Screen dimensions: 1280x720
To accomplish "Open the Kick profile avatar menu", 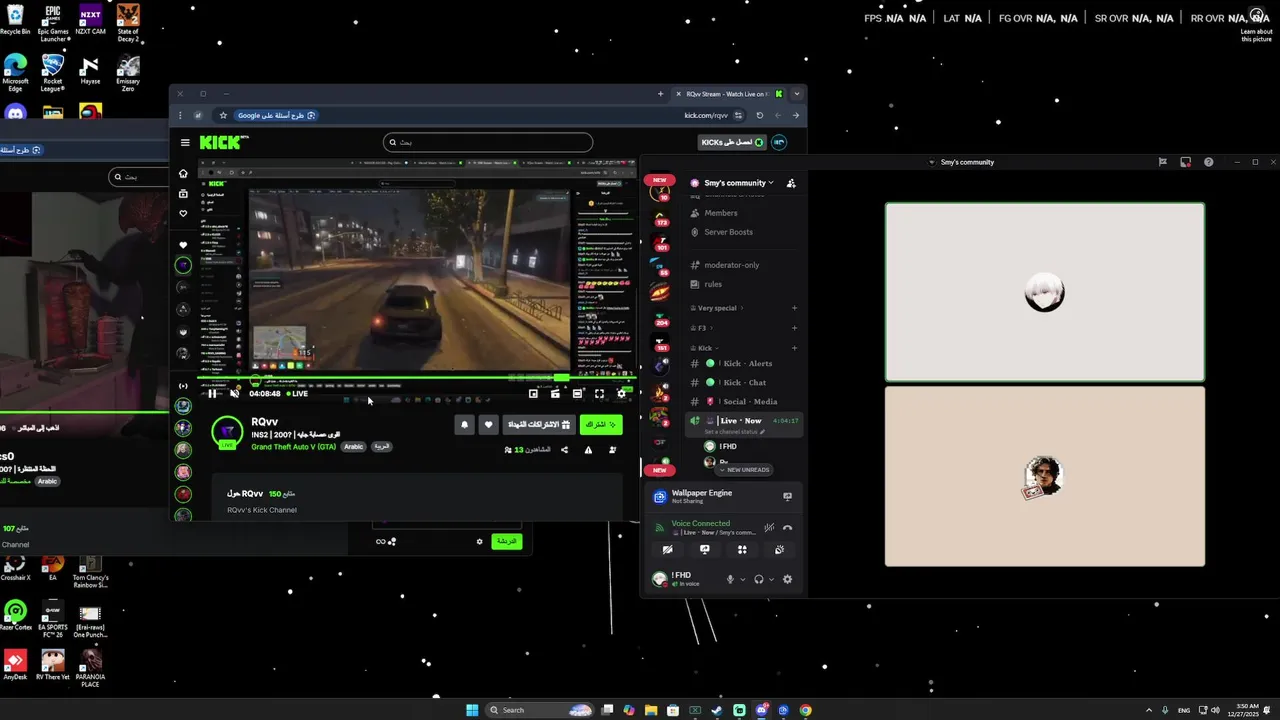I will coord(779,142).
